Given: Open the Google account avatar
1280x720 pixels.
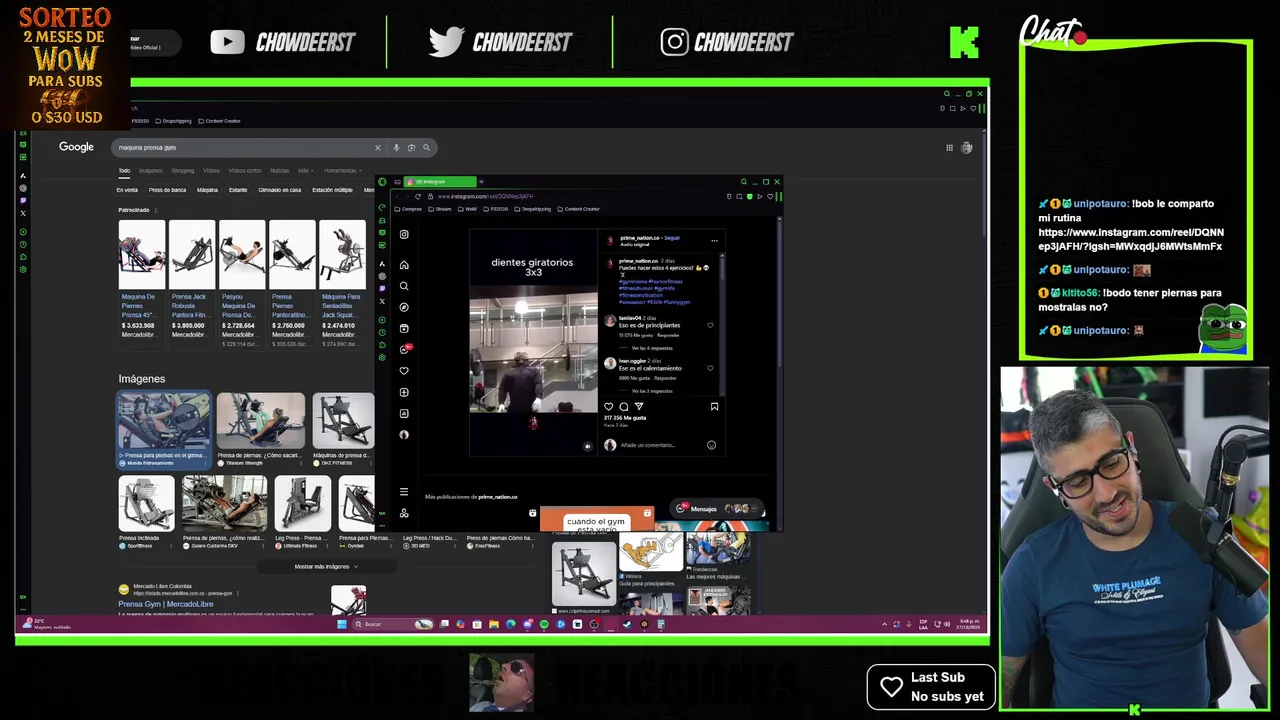Looking at the screenshot, I should [x=967, y=148].
